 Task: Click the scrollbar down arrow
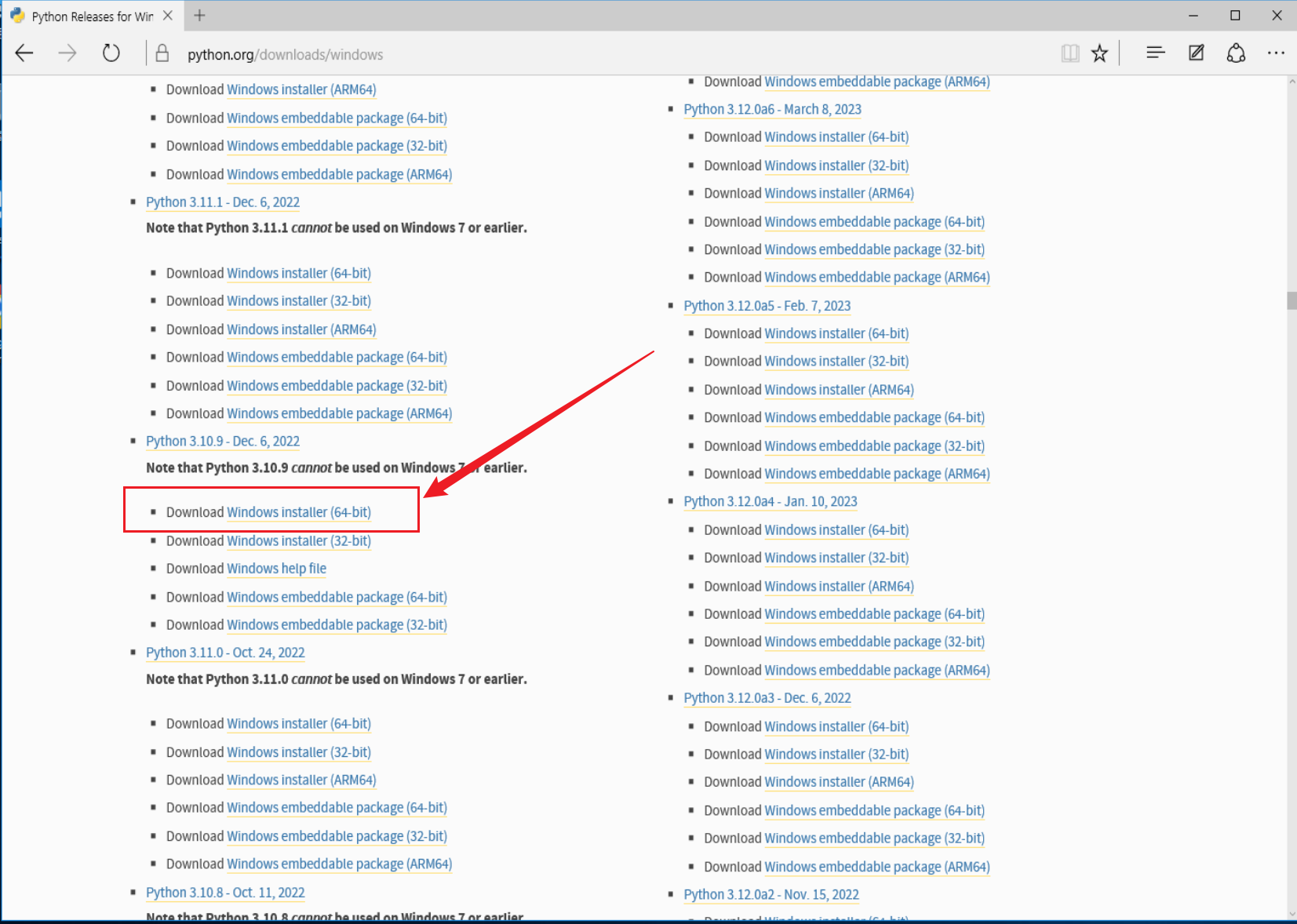tap(1292, 914)
